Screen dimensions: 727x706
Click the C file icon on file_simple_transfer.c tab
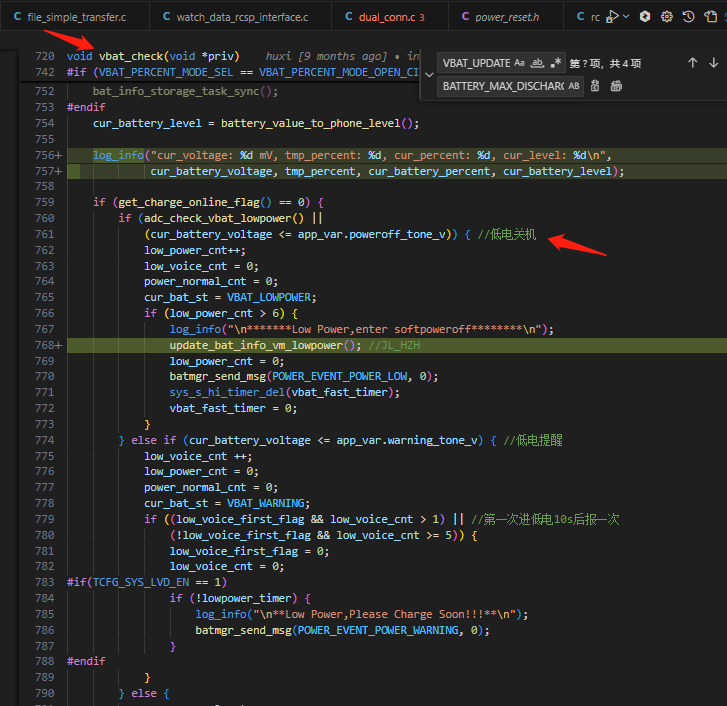[x=18, y=17]
